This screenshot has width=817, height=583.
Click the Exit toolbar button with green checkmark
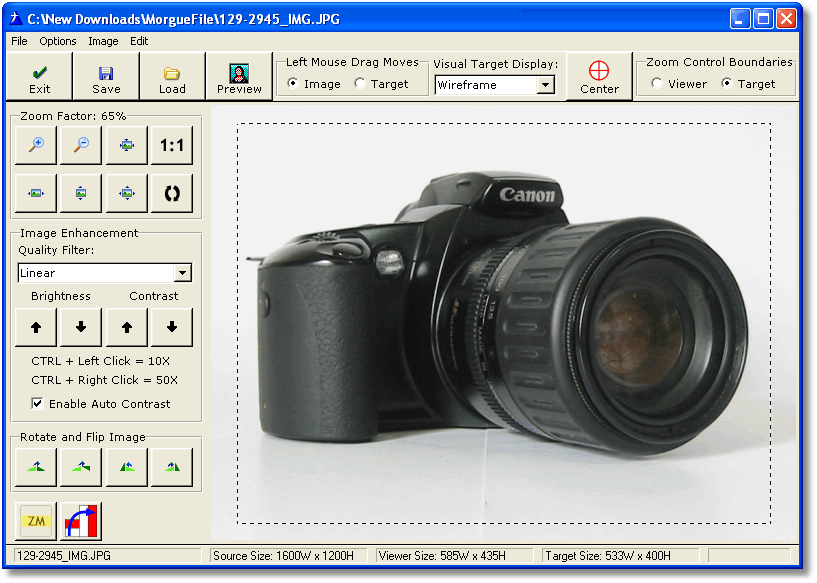[39, 76]
